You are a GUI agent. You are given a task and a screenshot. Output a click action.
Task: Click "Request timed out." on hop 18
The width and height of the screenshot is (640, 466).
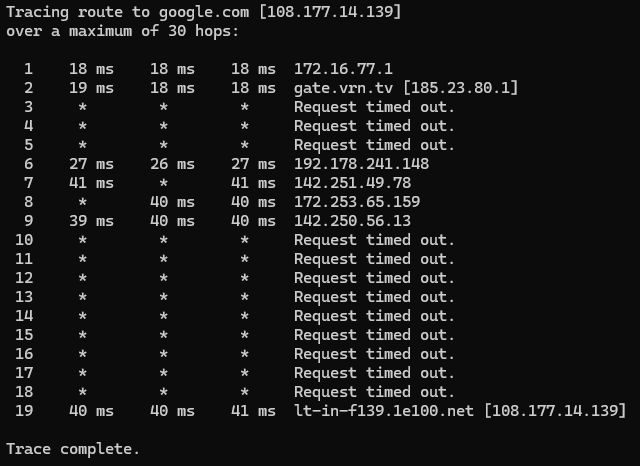click(374, 392)
